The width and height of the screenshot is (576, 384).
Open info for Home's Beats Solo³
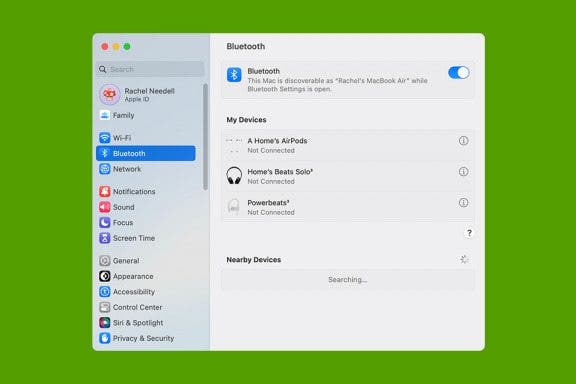[463, 172]
